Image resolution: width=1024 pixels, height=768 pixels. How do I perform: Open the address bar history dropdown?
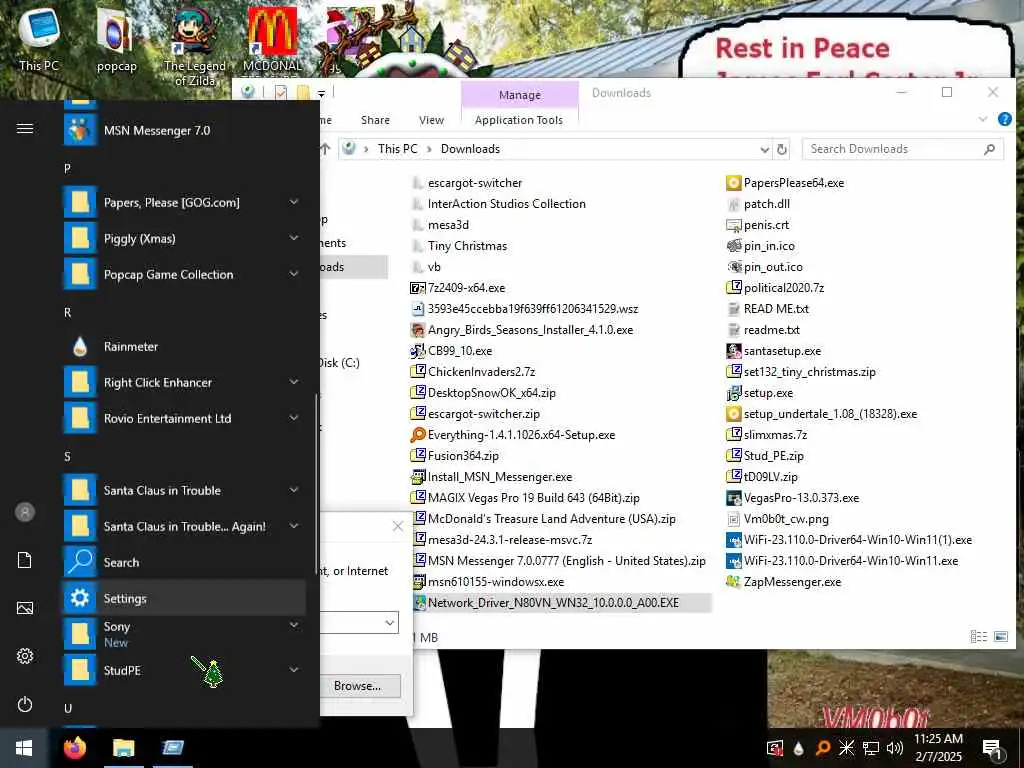764,150
